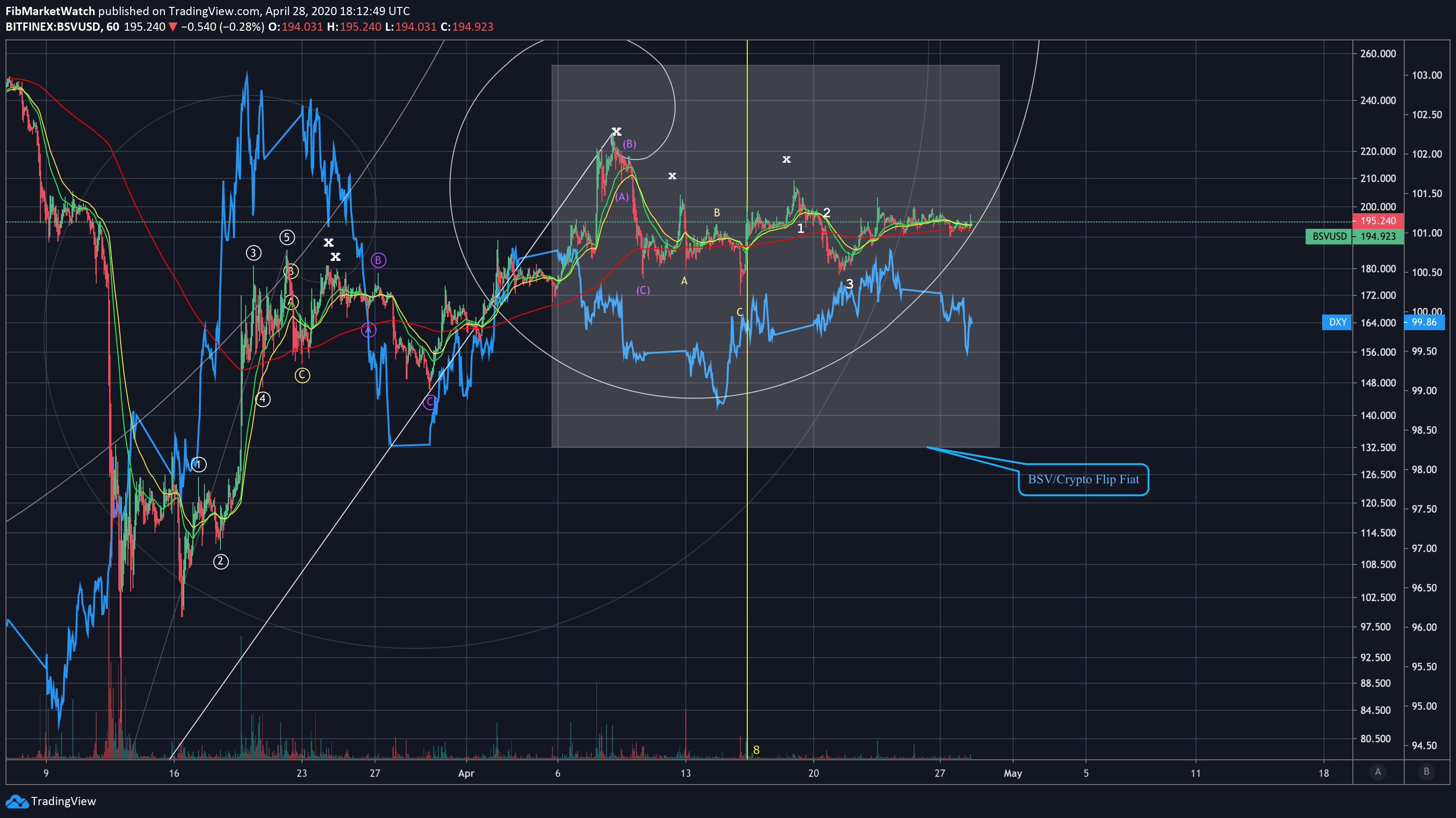Image resolution: width=1456 pixels, height=818 pixels.
Task: Click the TradingView cloud logo icon
Action: (x=17, y=801)
